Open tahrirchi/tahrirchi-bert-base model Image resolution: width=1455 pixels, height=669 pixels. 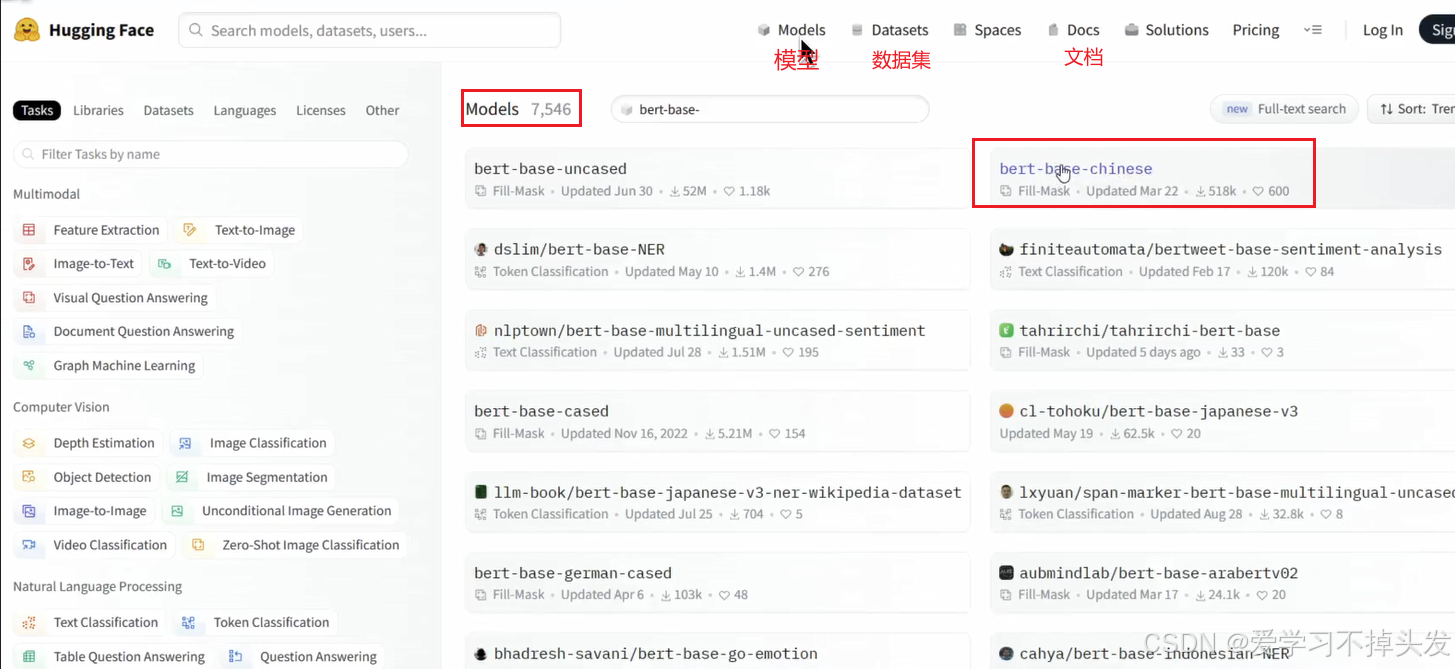click(1222, 340)
